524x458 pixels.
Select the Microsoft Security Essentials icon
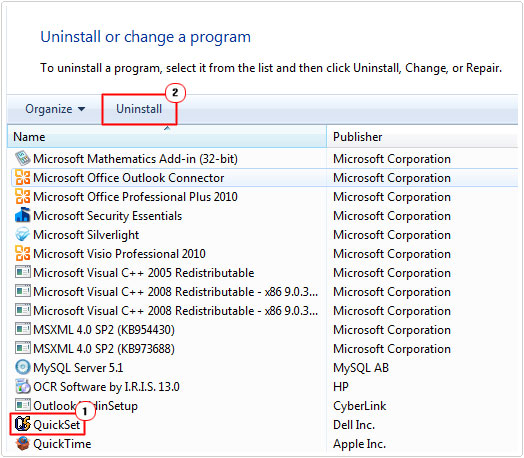(x=23, y=215)
